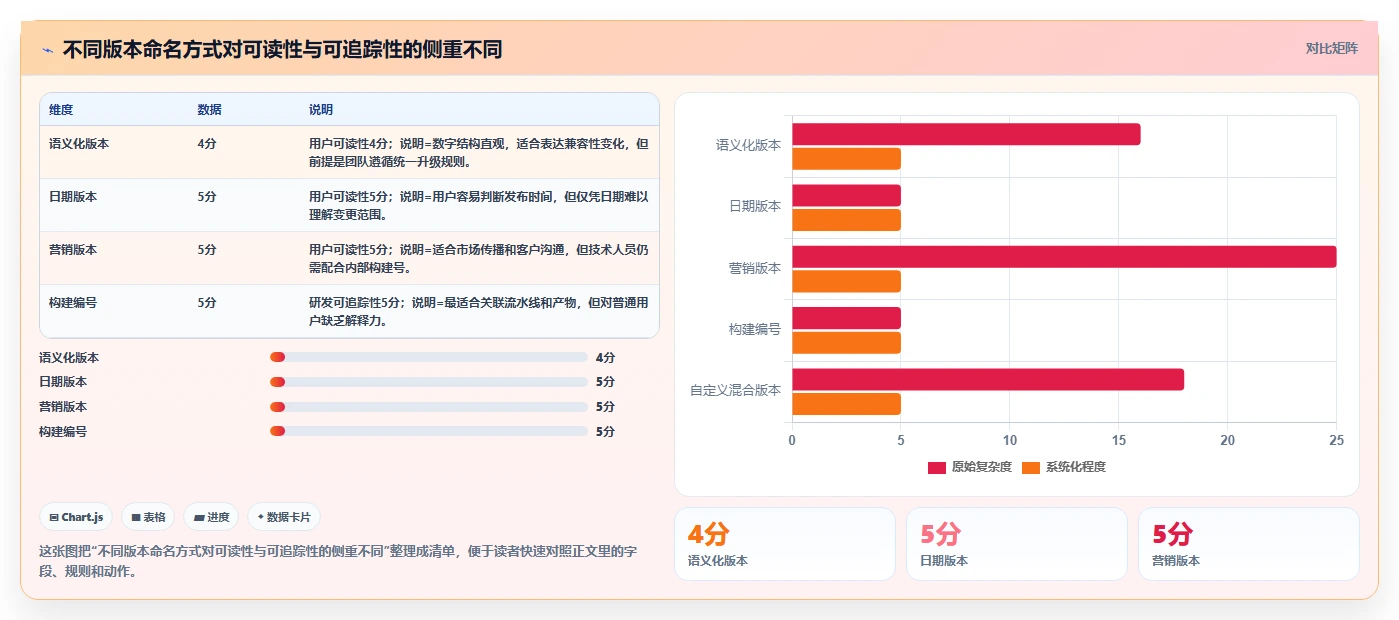The width and height of the screenshot is (1399, 620).
Task: Click 语义化版本 in the table's first column
Action: pos(79,143)
